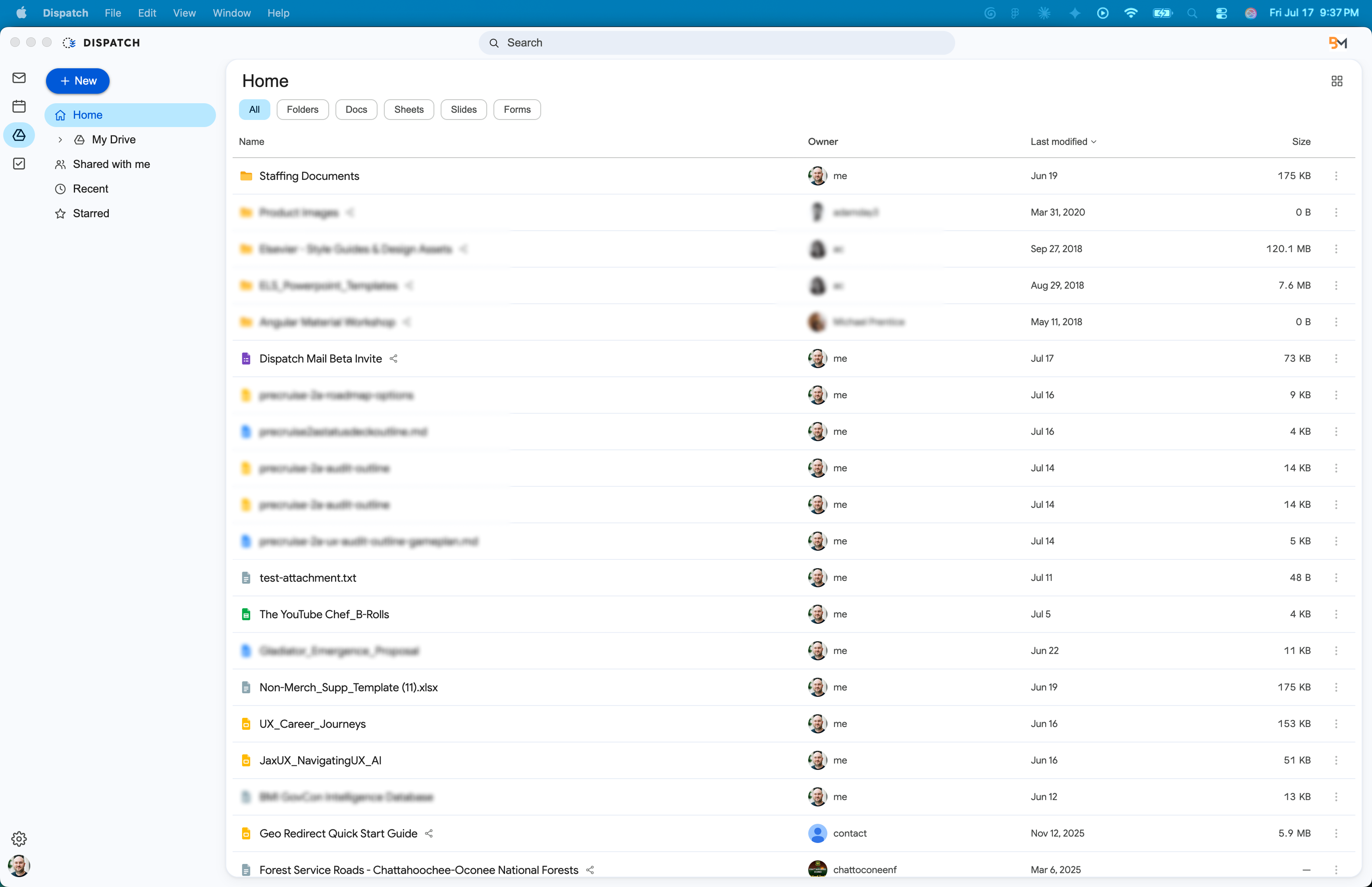This screenshot has height=887, width=1372.
Task: Open more options for The YouTube Chef_B-Rolls
Action: (1336, 614)
